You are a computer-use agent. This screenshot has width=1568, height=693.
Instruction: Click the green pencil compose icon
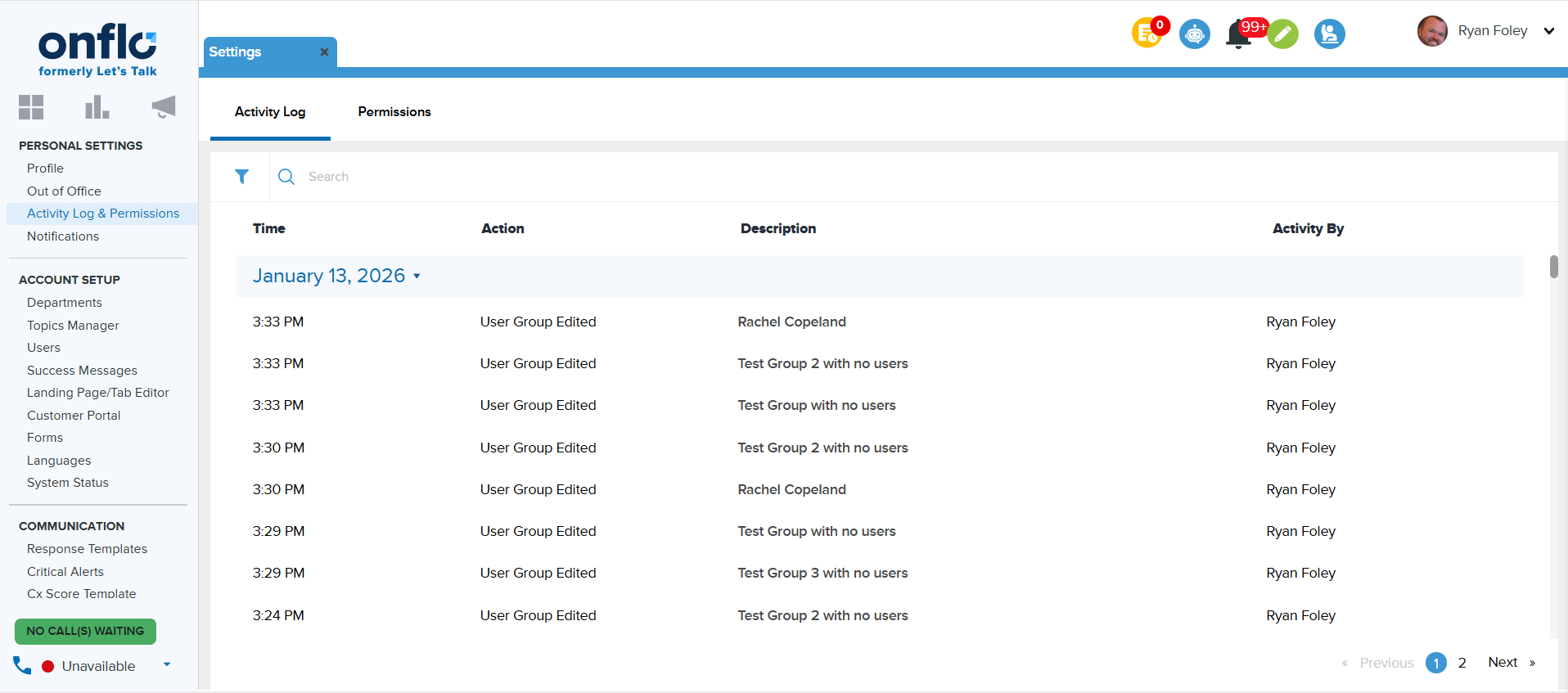(1283, 34)
